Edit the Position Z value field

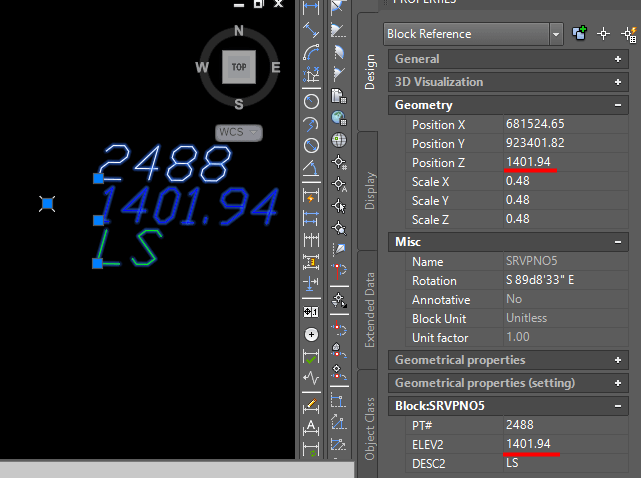click(565, 162)
